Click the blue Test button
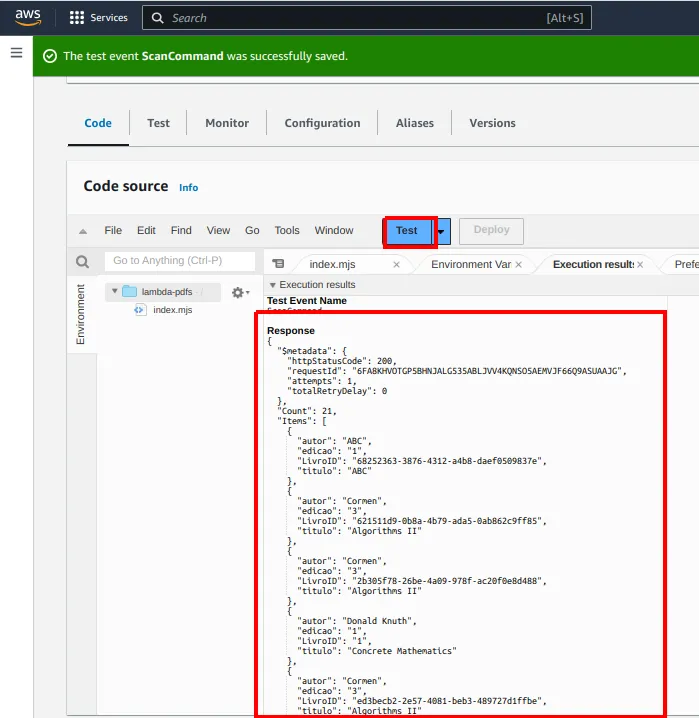The image size is (699, 718). point(407,231)
